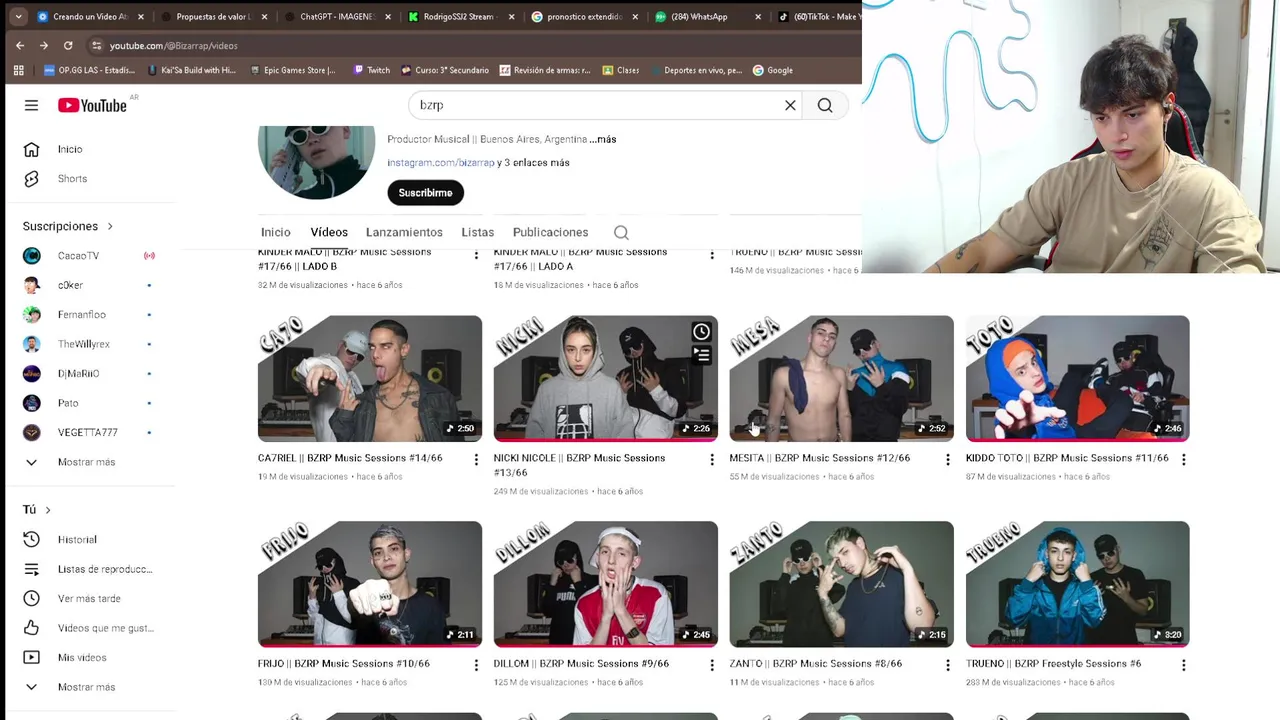Click add to queue icon on NICKI thumbnail
This screenshot has height=720, width=1280.
(702, 354)
